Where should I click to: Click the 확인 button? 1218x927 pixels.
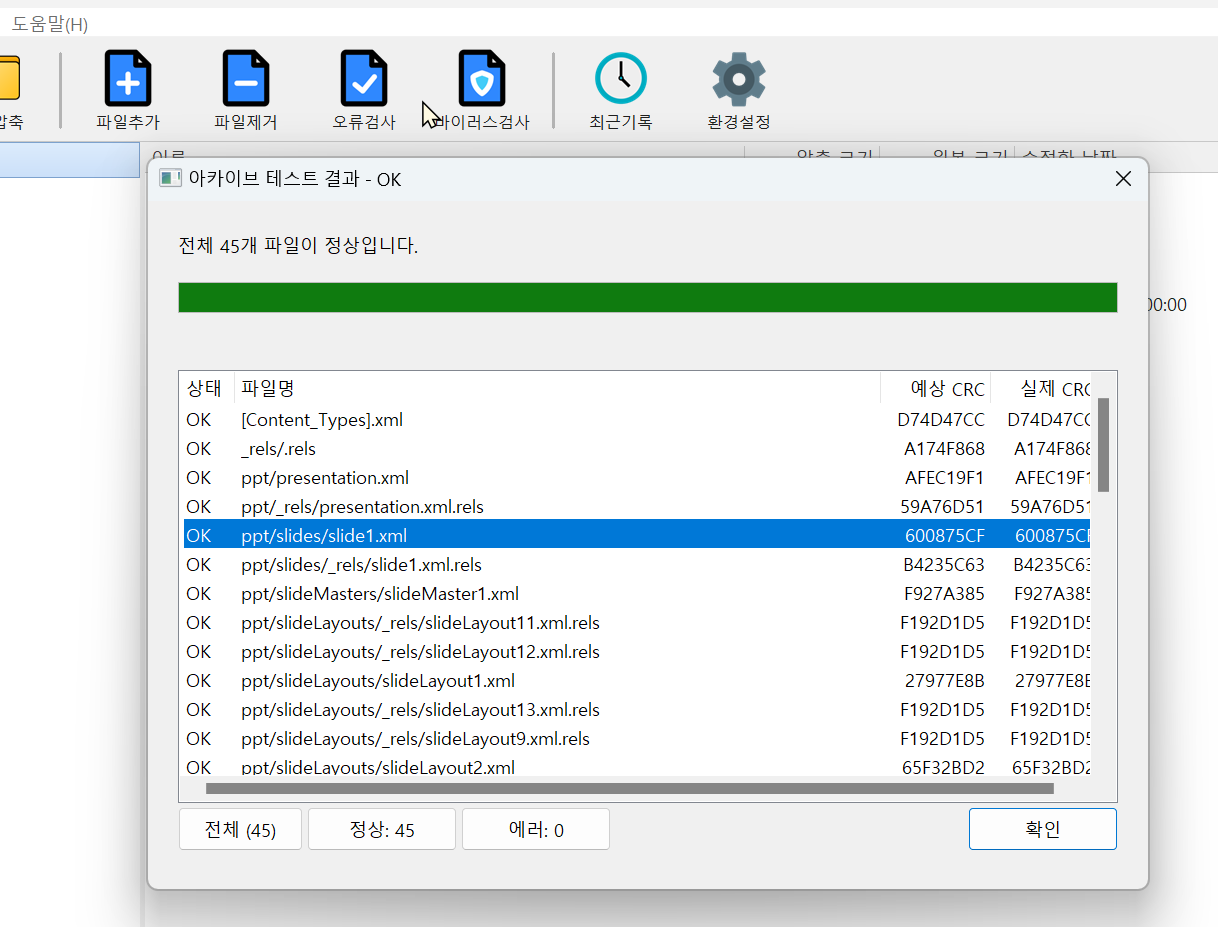tap(1043, 829)
